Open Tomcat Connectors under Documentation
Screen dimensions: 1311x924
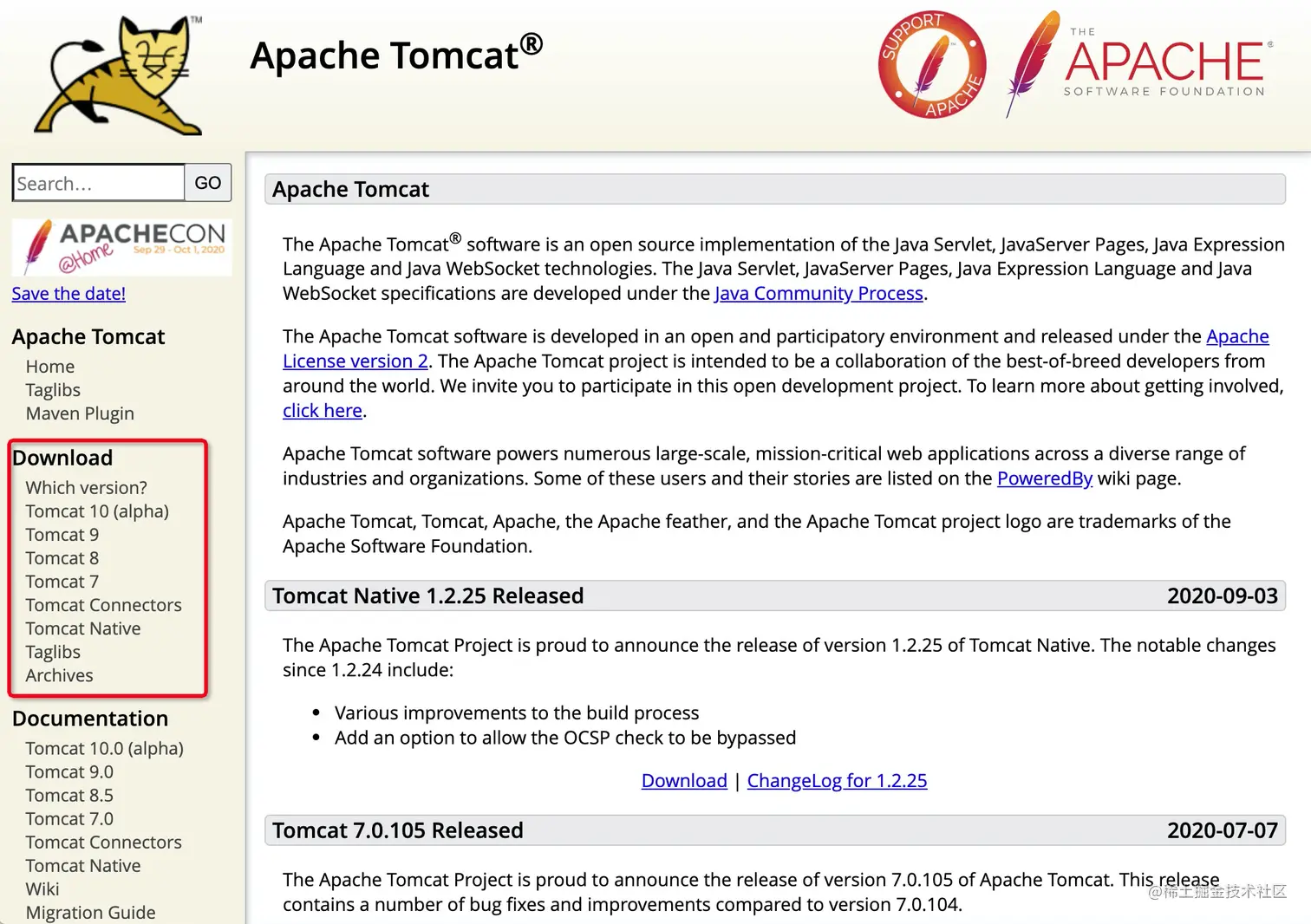tap(103, 842)
